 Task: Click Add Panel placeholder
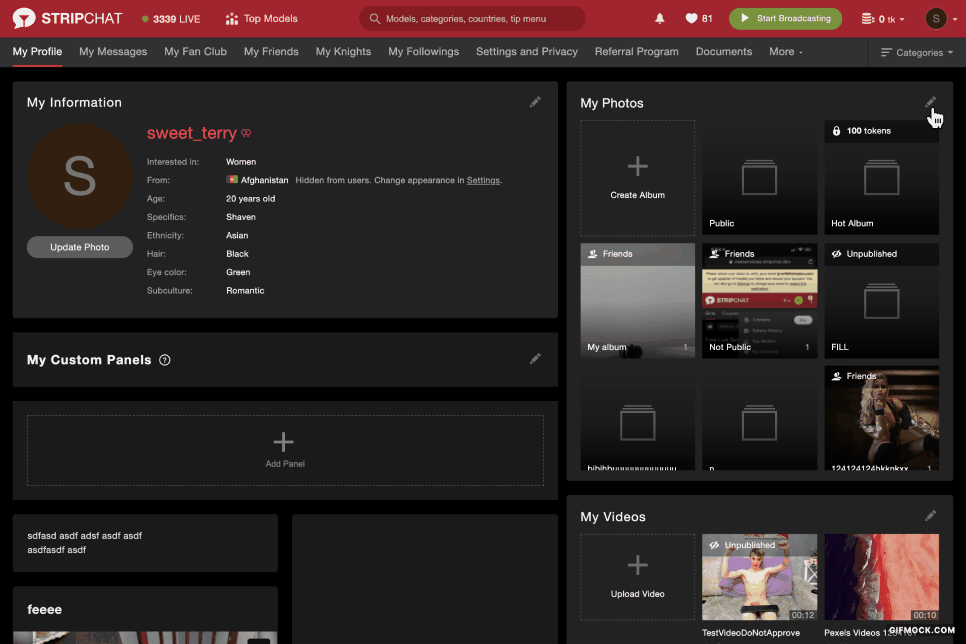click(x=285, y=449)
